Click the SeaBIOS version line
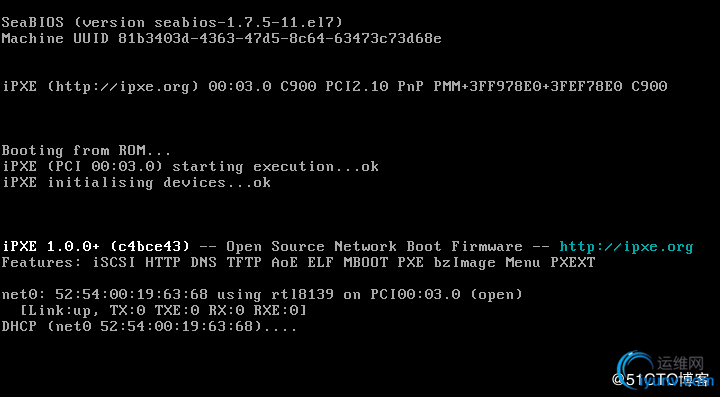Screen dimensions: 720x397 [x=172, y=22]
